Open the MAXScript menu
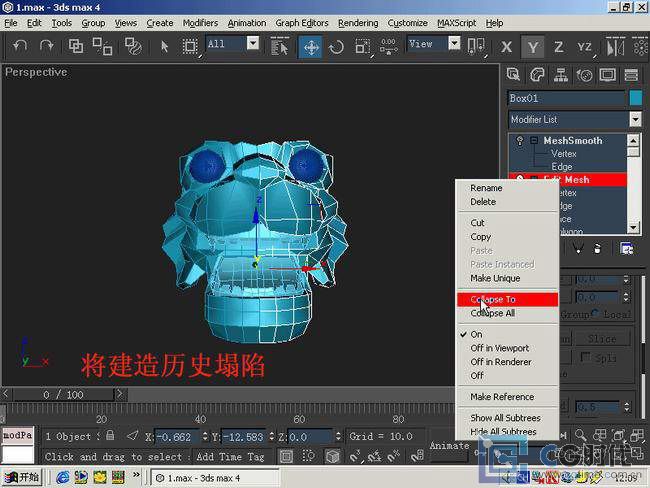The width and height of the screenshot is (650, 488). click(x=456, y=23)
